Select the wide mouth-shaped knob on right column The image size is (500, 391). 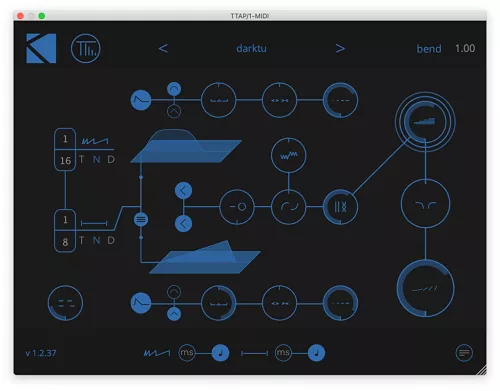click(425, 204)
